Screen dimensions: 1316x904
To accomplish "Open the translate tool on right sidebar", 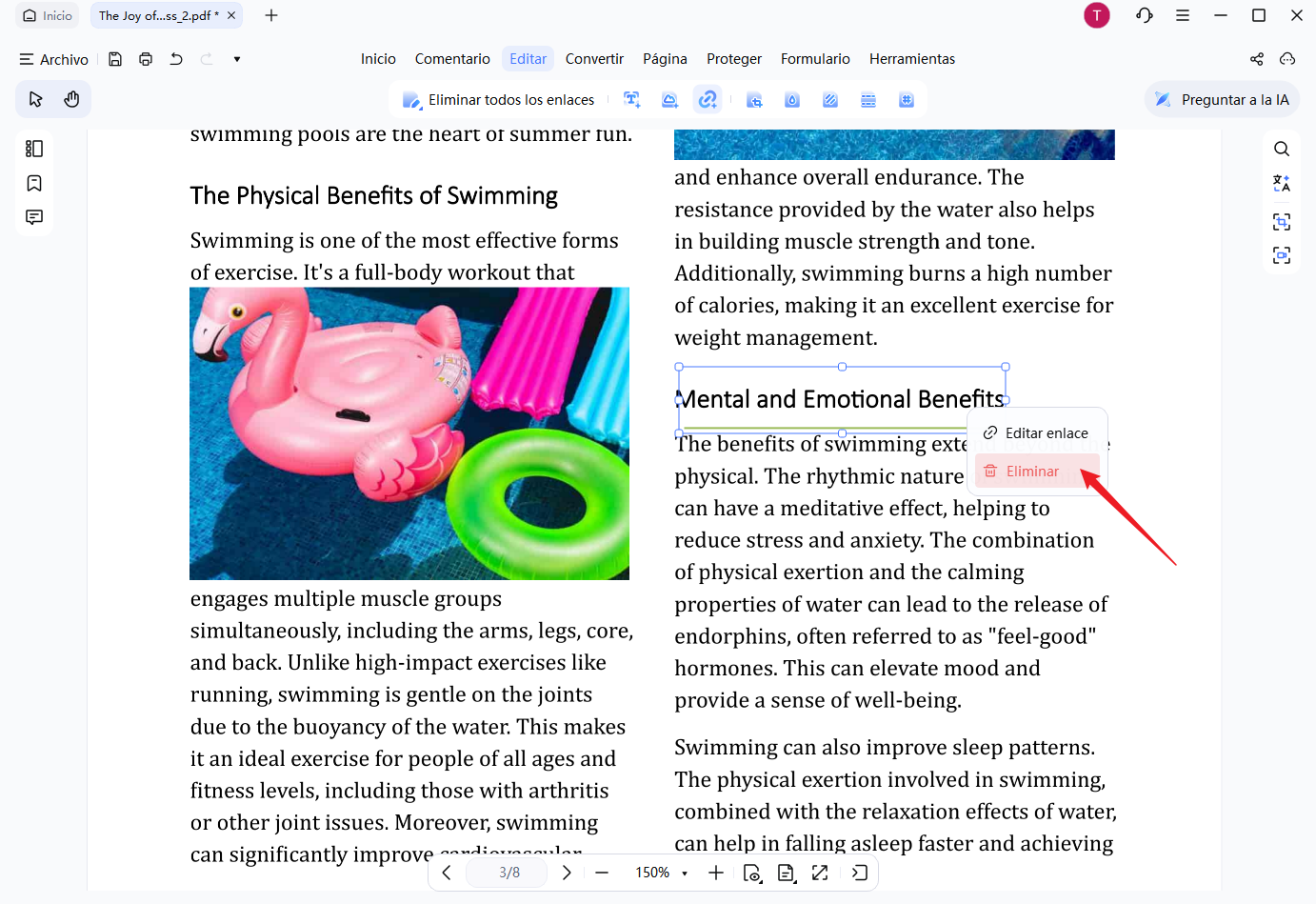I will tap(1282, 184).
